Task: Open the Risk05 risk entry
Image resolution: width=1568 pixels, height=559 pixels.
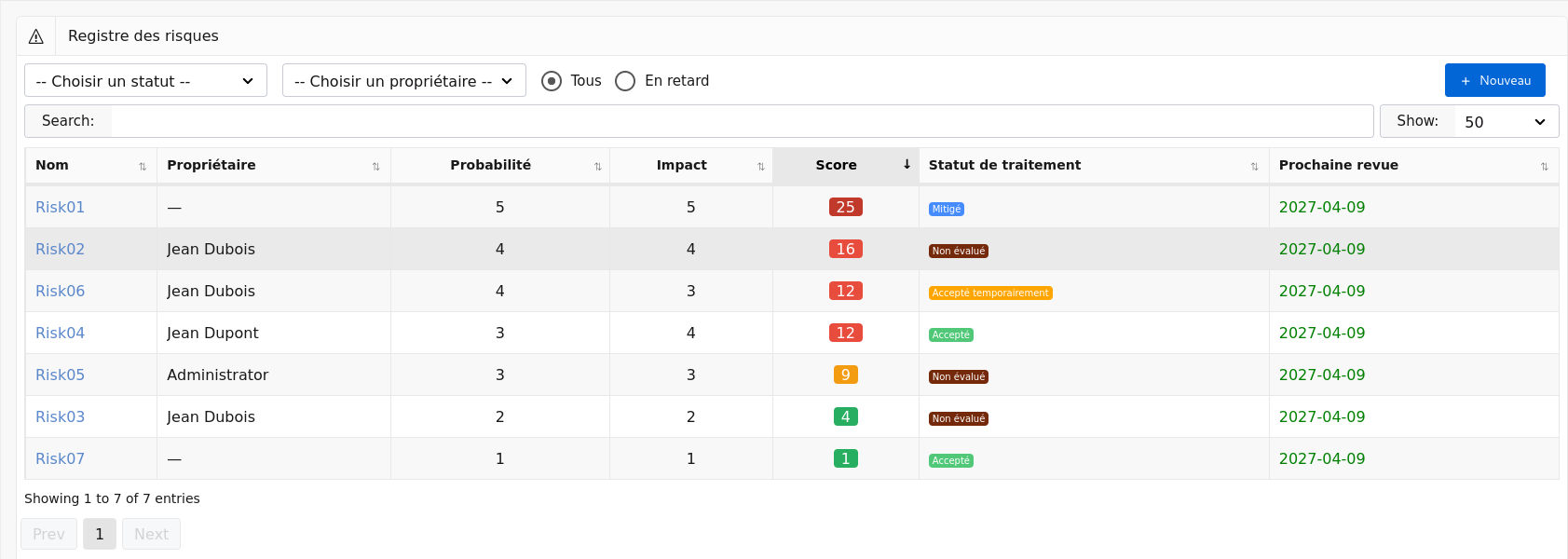Action: 60,375
